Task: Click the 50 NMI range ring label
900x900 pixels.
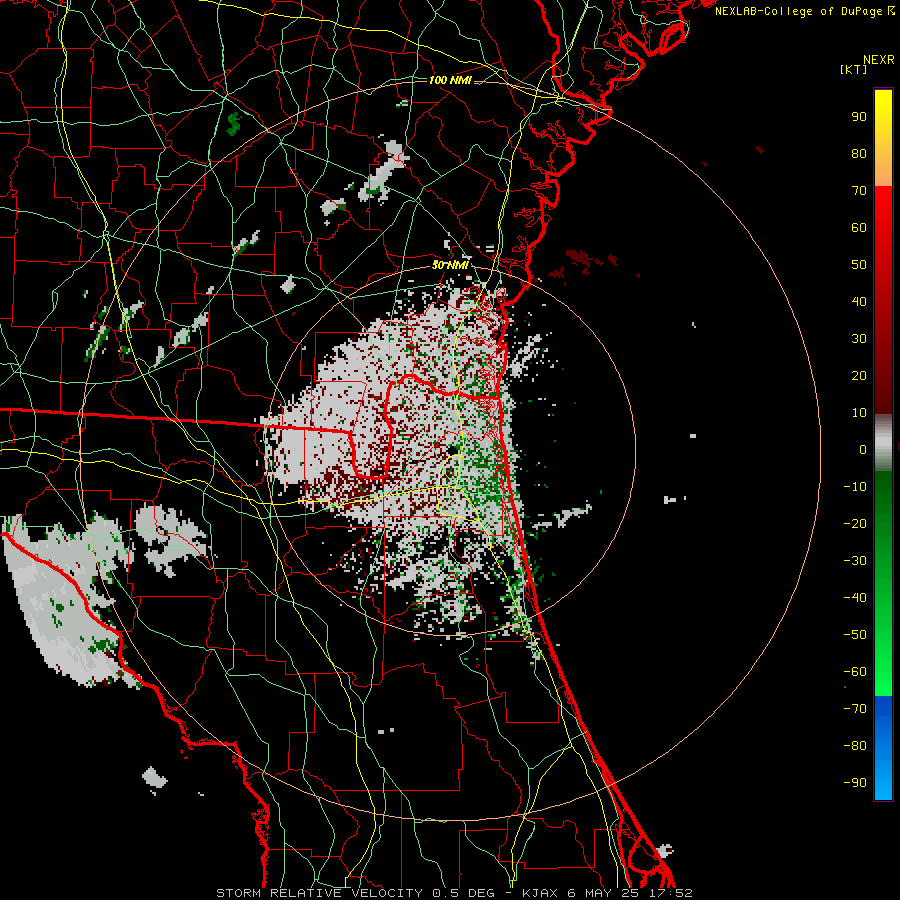Action: [x=450, y=265]
